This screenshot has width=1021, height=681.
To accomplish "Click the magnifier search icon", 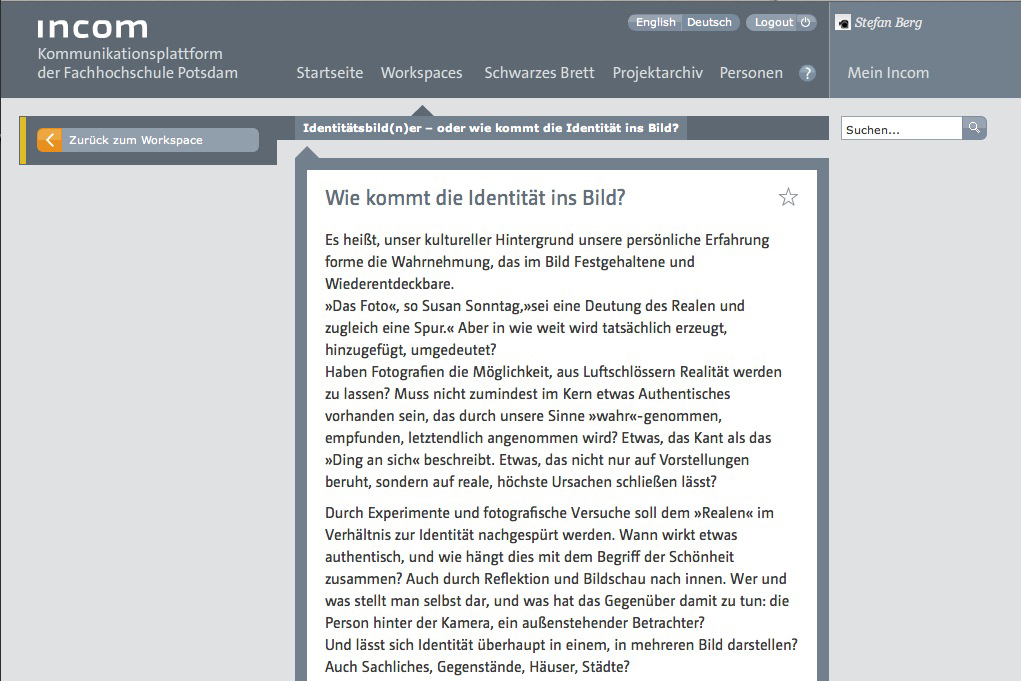I will 974,128.
